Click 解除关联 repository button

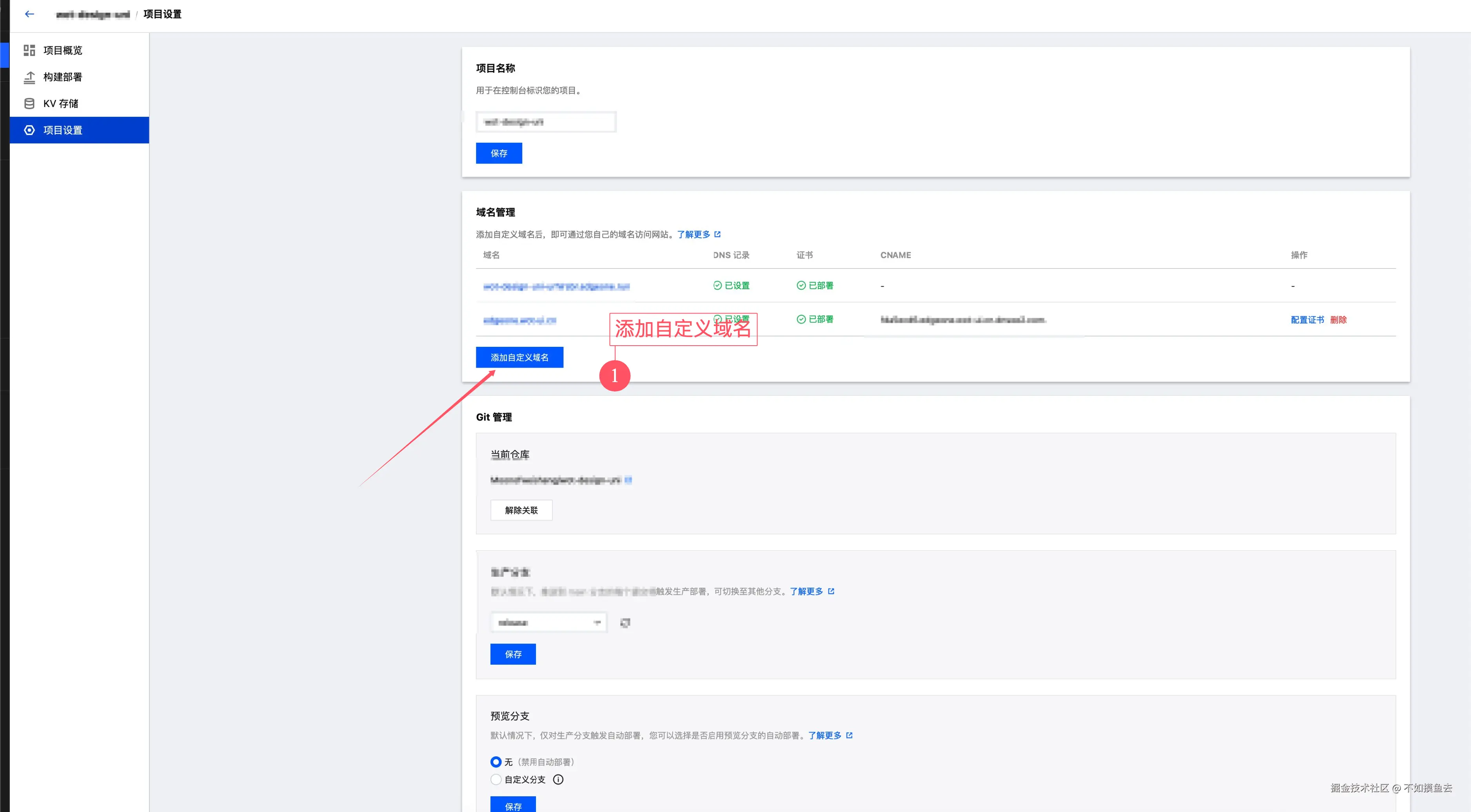pyautogui.click(x=521, y=510)
